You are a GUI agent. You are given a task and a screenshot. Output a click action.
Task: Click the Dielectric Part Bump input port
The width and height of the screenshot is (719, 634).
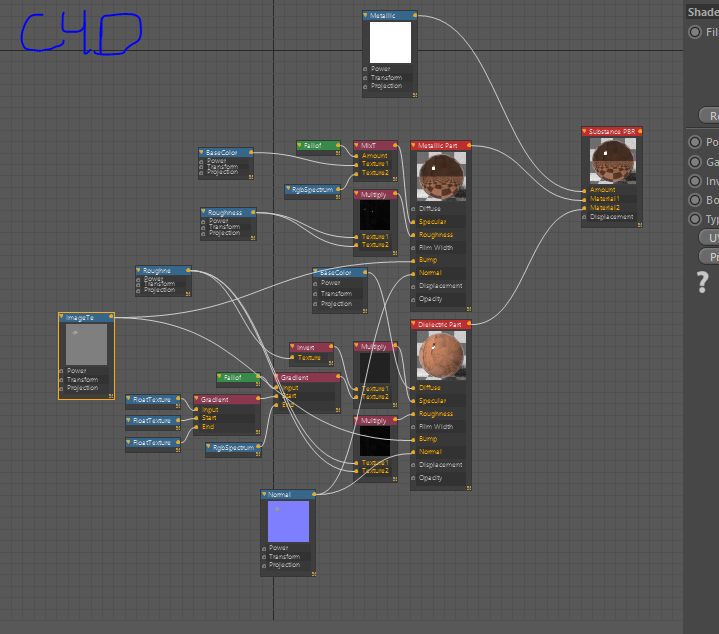tap(413, 440)
